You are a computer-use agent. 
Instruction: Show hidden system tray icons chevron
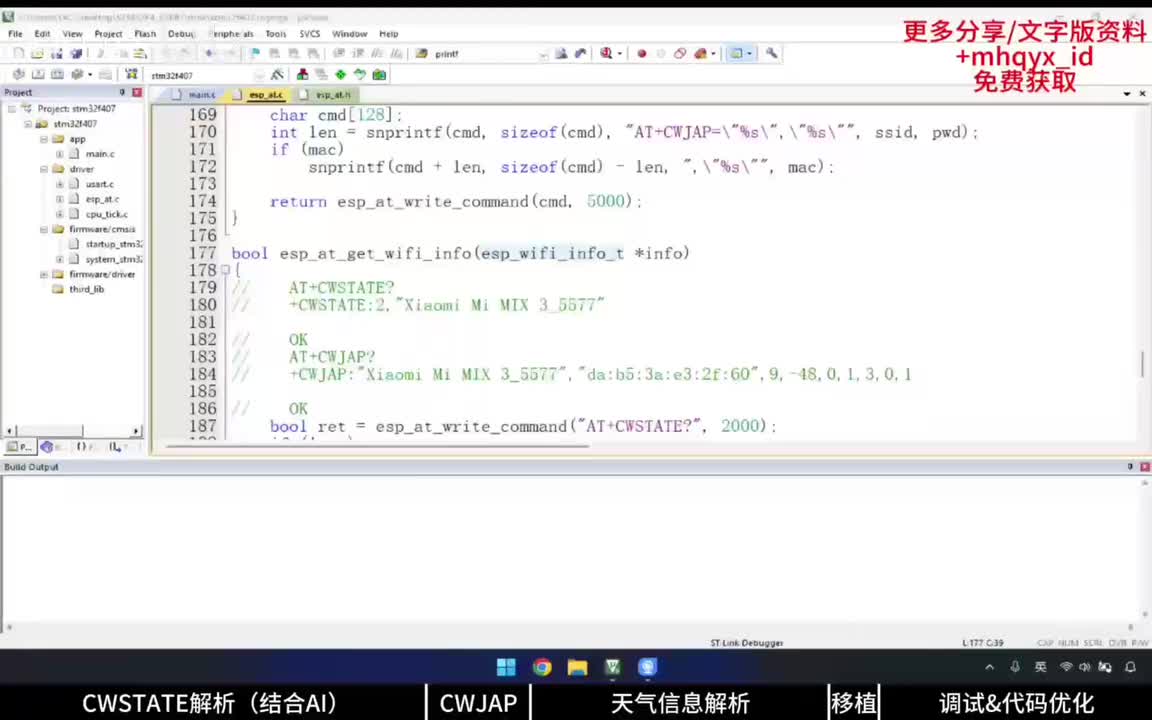(x=990, y=667)
